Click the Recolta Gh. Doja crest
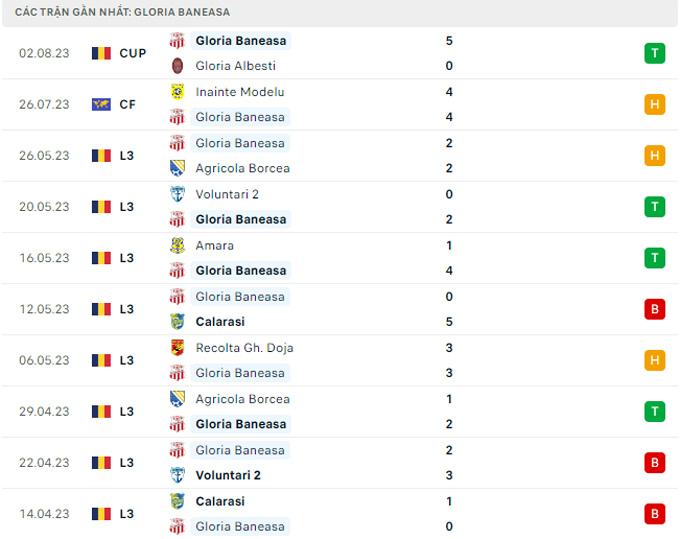This screenshot has height=539, width=680. point(178,348)
